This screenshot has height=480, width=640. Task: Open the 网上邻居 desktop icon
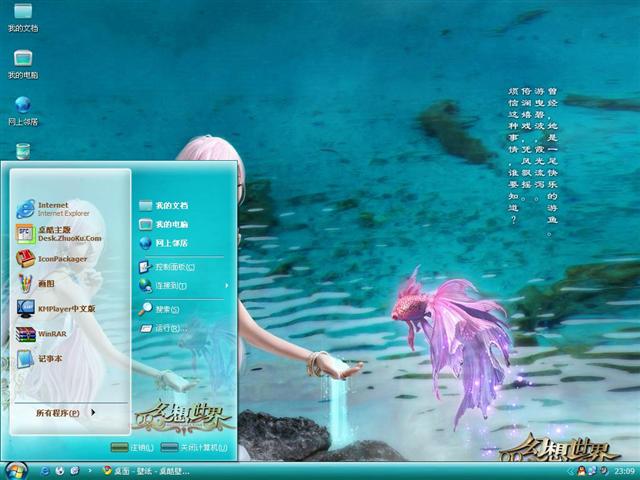click(x=23, y=111)
